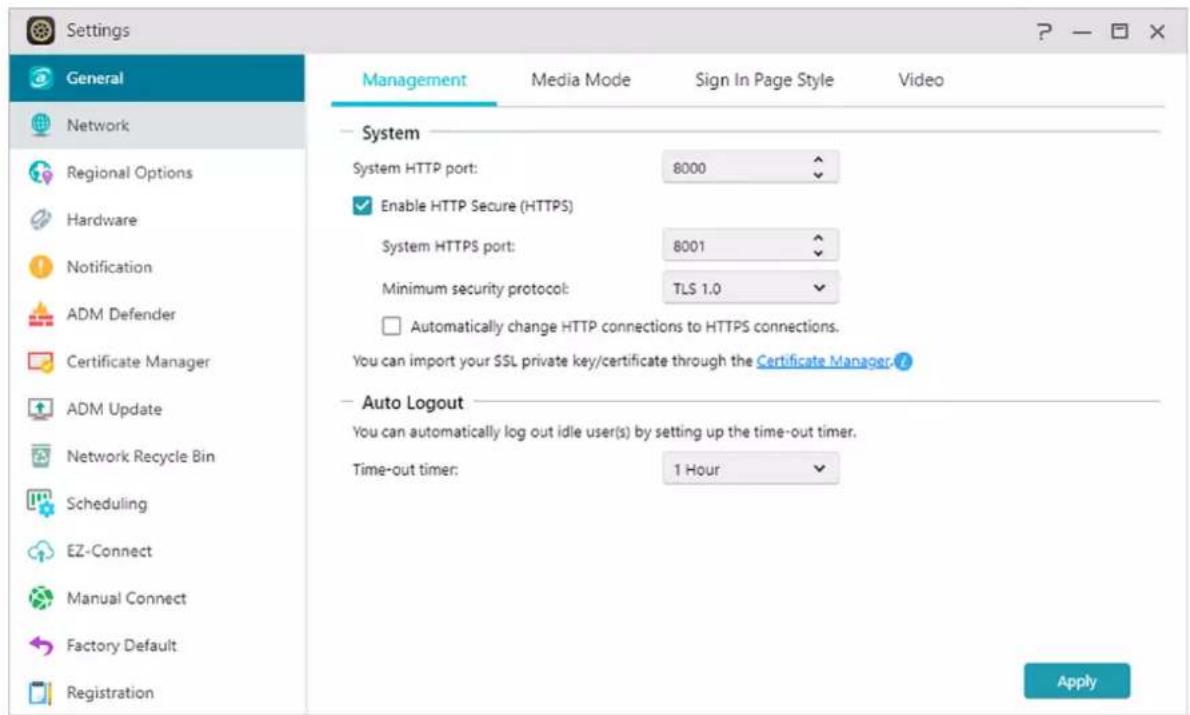Open Scheduling settings

tap(157, 502)
